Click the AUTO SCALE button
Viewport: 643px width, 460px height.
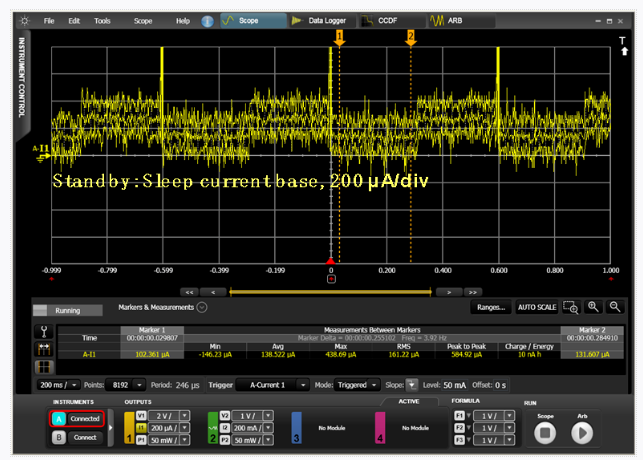coord(537,307)
